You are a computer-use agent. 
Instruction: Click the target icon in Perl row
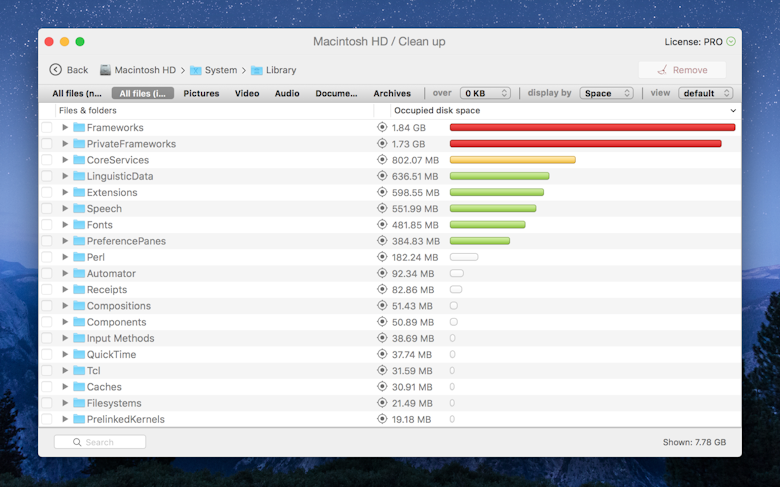point(382,257)
